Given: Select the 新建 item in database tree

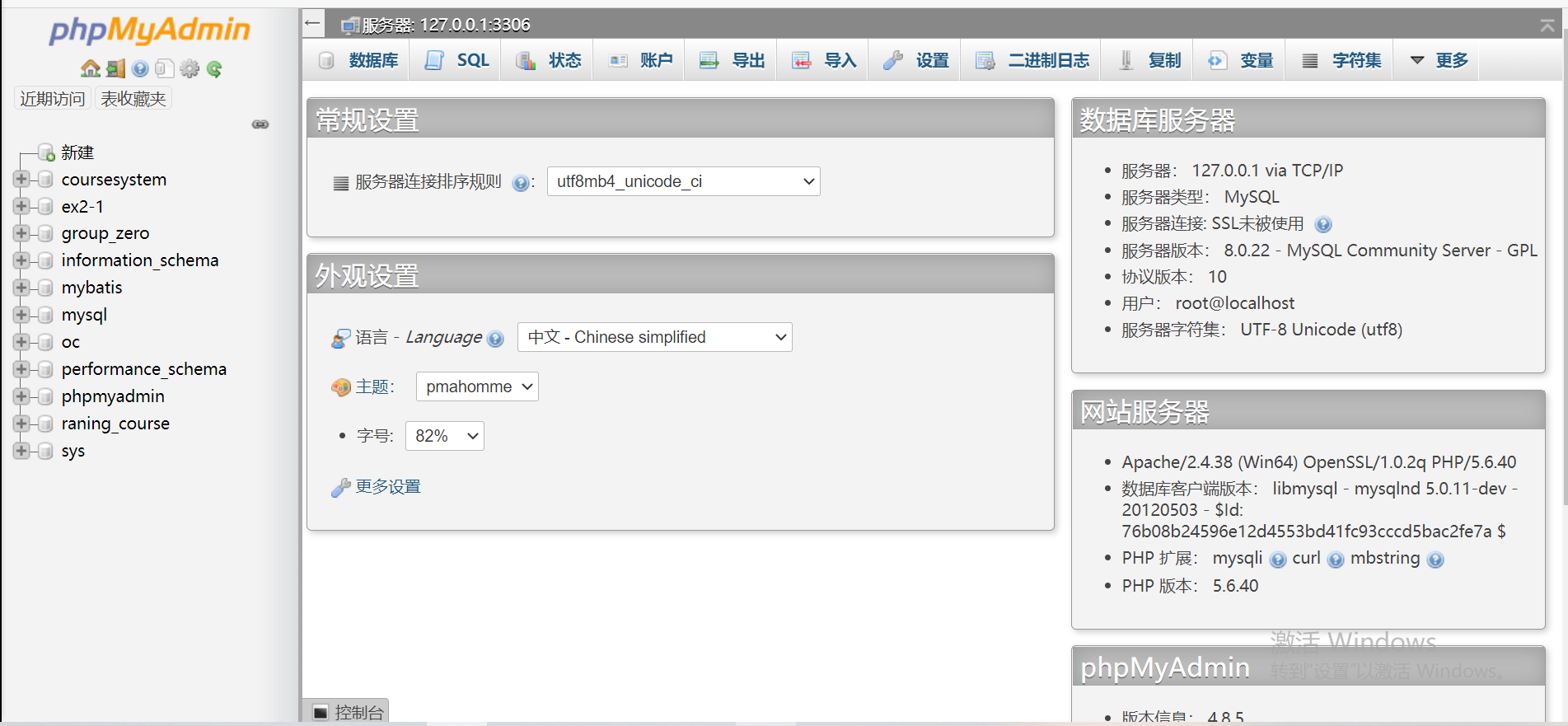Looking at the screenshot, I should (x=77, y=152).
